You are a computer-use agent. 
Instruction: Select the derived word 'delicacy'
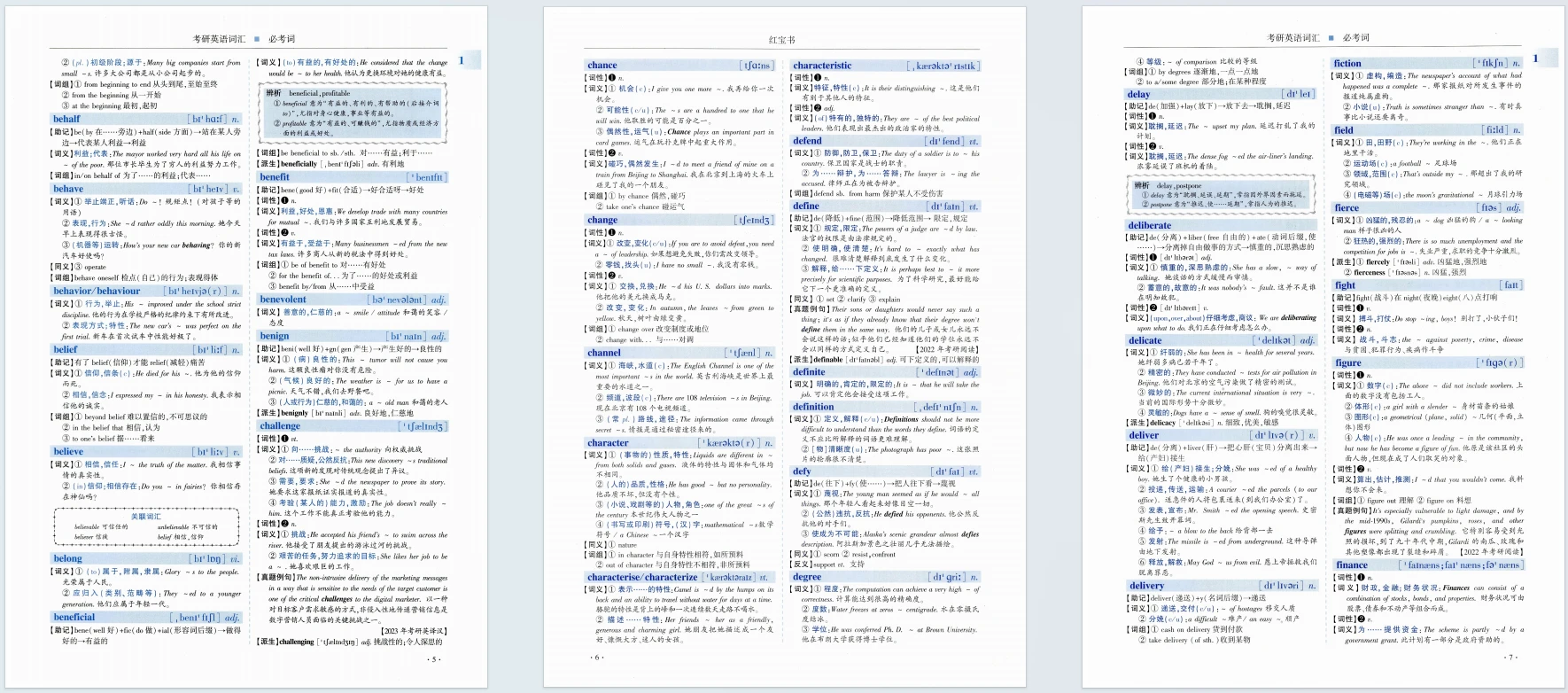[1164, 423]
